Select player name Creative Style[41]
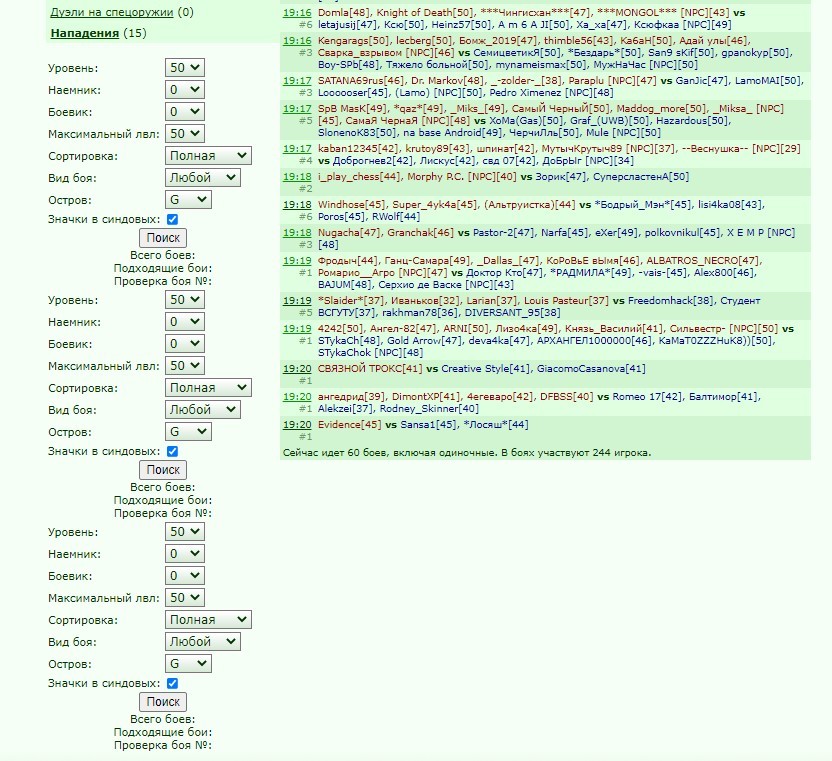 (x=486, y=368)
